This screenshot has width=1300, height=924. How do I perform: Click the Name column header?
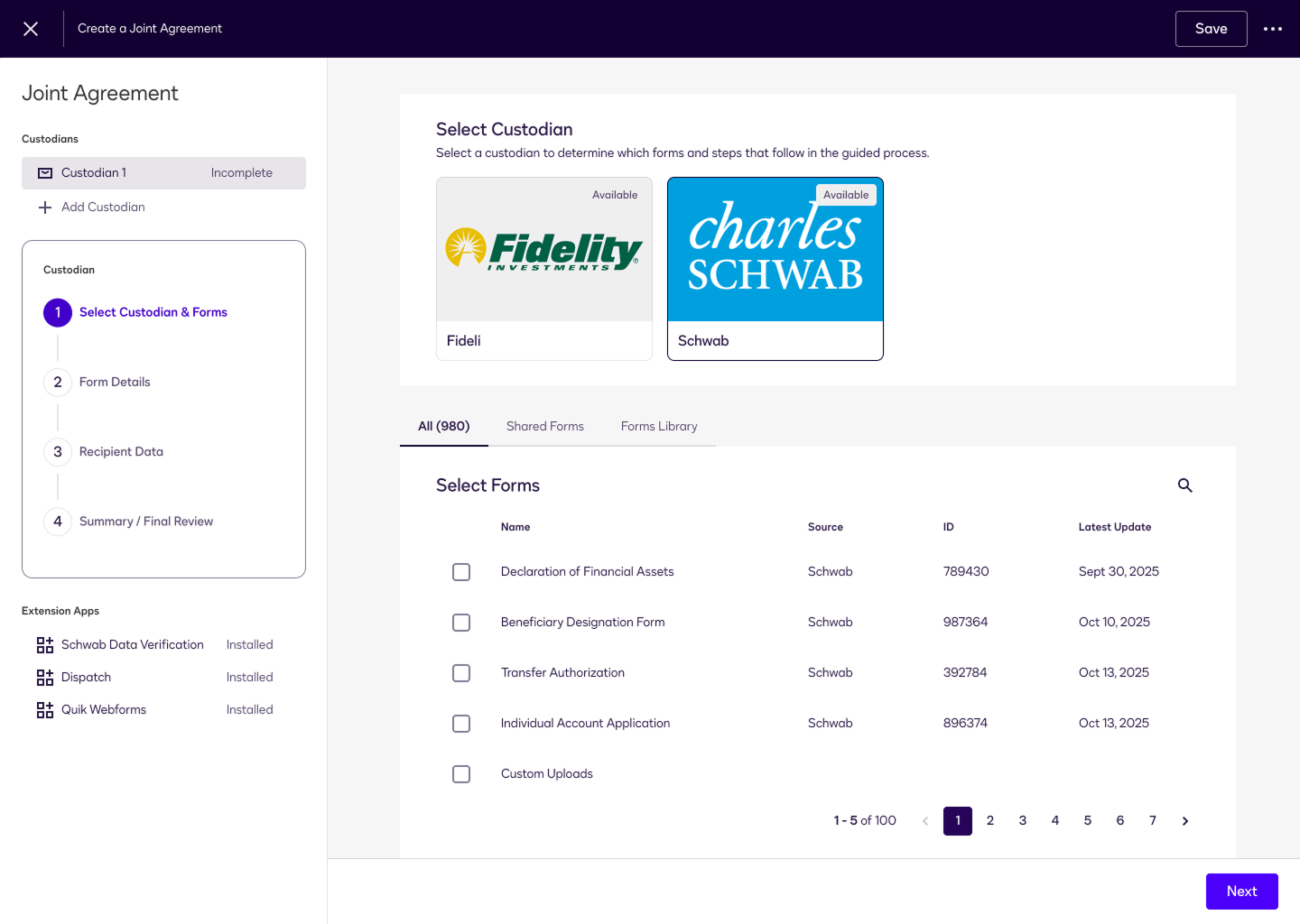point(515,527)
